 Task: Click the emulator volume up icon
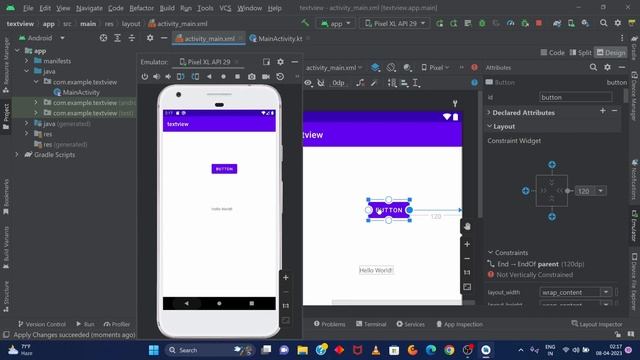[x=157, y=77]
